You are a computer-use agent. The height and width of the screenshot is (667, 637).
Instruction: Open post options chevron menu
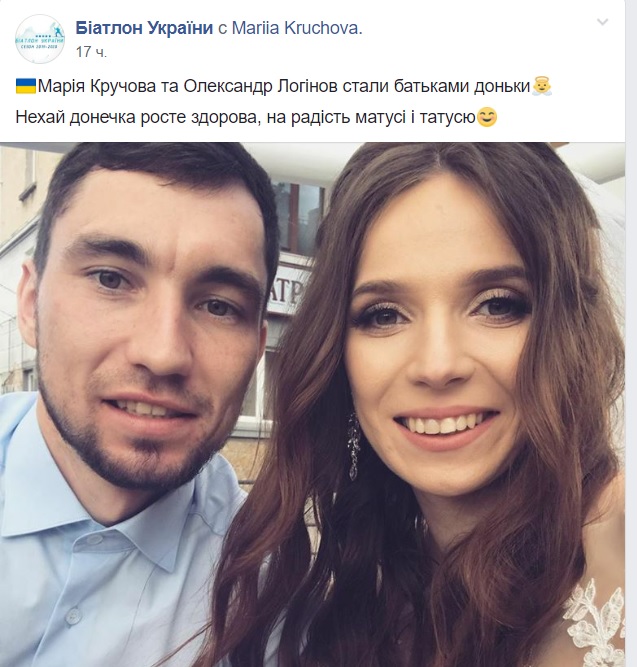point(603,22)
